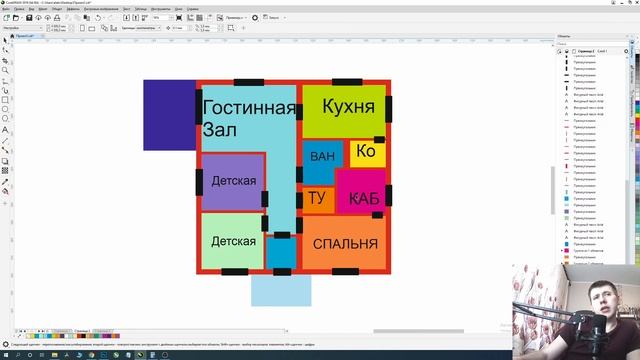Expand the group of 7 objects row
This screenshot has height=360, width=640.
pyautogui.click(x=562, y=251)
